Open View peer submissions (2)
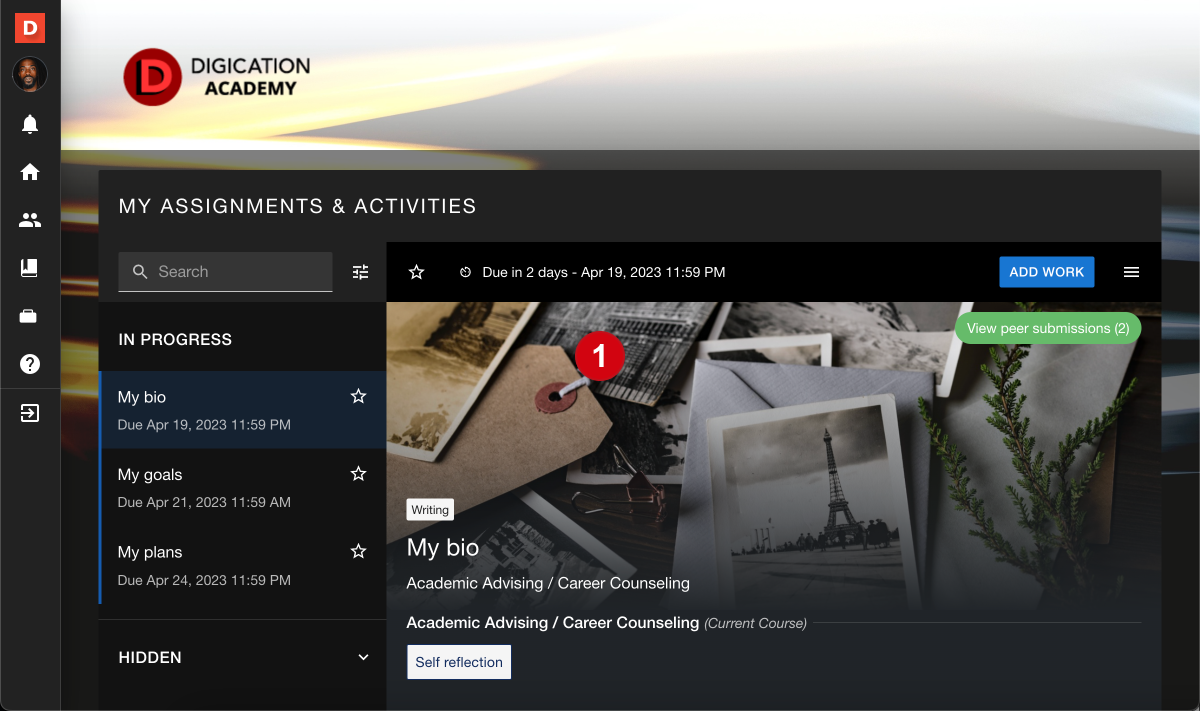1200x711 pixels. [1048, 328]
